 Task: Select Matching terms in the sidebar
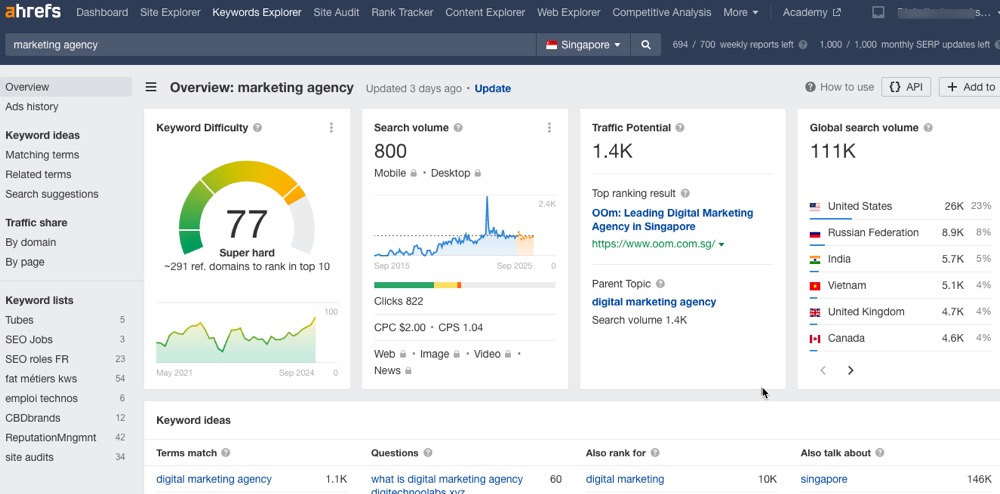[42, 155]
